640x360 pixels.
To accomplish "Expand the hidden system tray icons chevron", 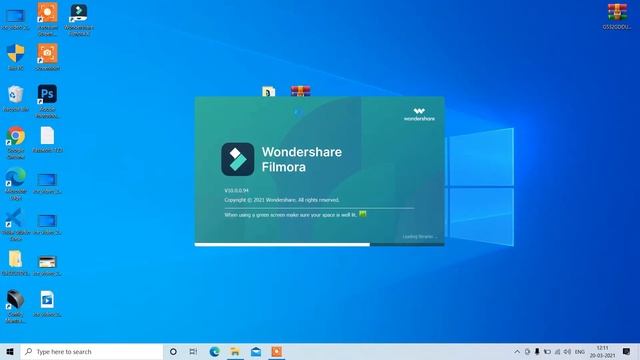I will (517, 352).
